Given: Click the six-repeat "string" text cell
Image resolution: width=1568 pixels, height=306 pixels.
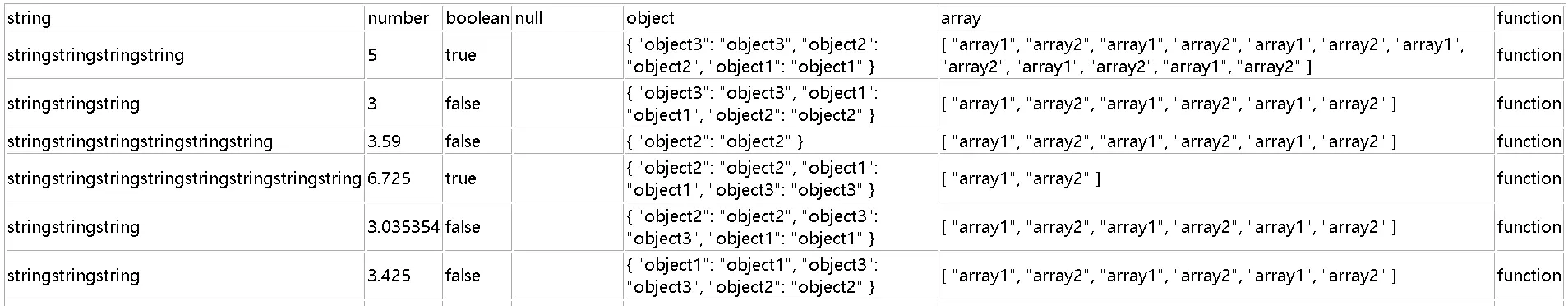Looking at the screenshot, I should click(185, 141).
